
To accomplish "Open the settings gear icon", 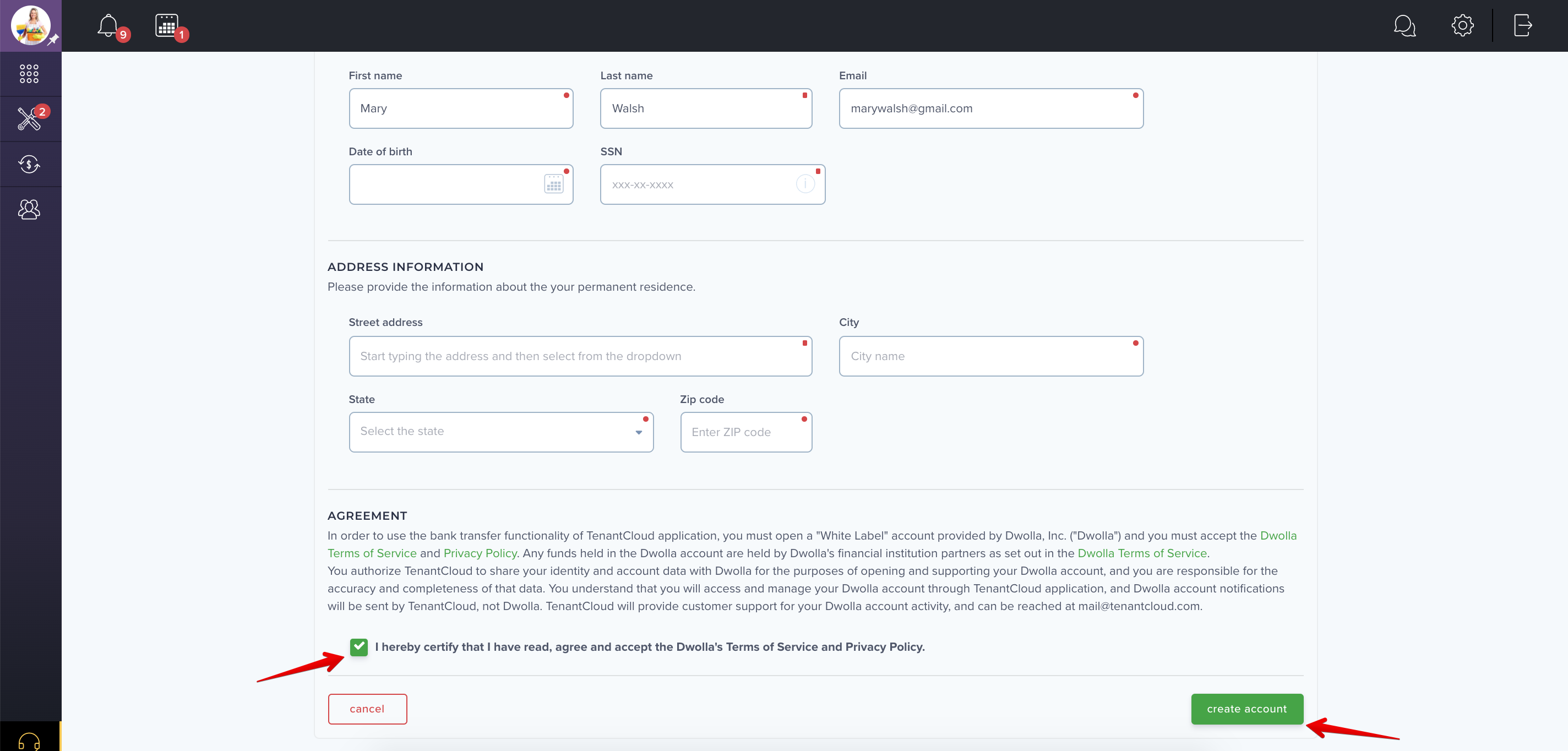I will point(1462,25).
